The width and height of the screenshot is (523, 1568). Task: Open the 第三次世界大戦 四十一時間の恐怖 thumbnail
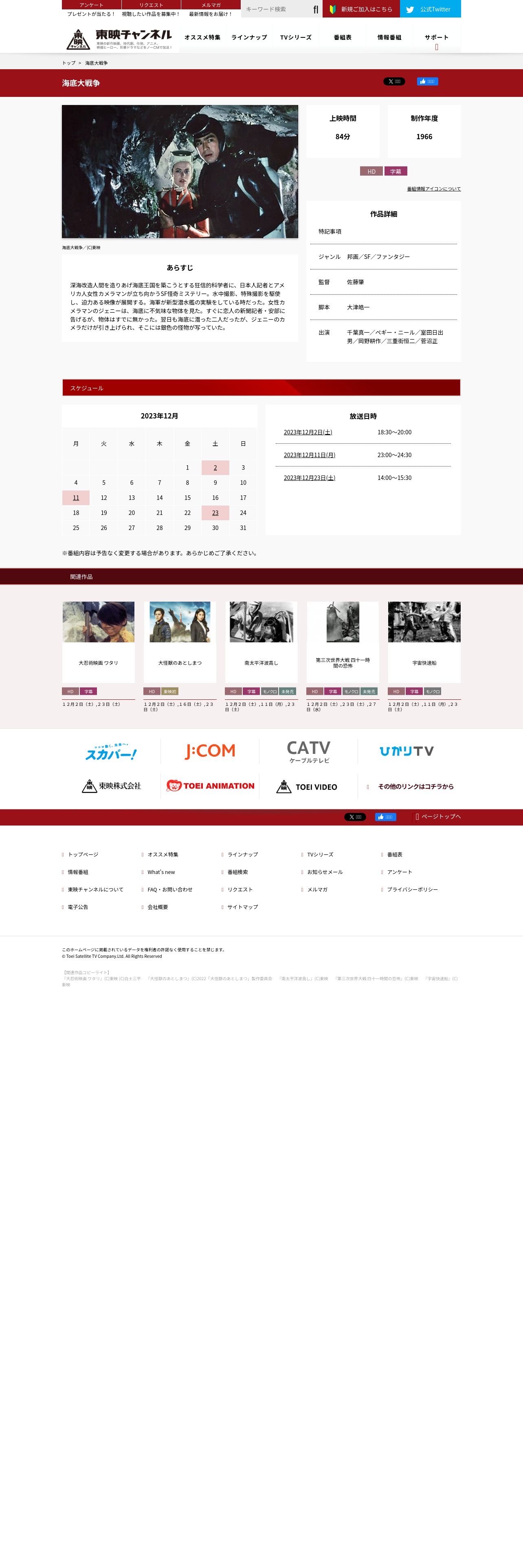tap(343, 622)
